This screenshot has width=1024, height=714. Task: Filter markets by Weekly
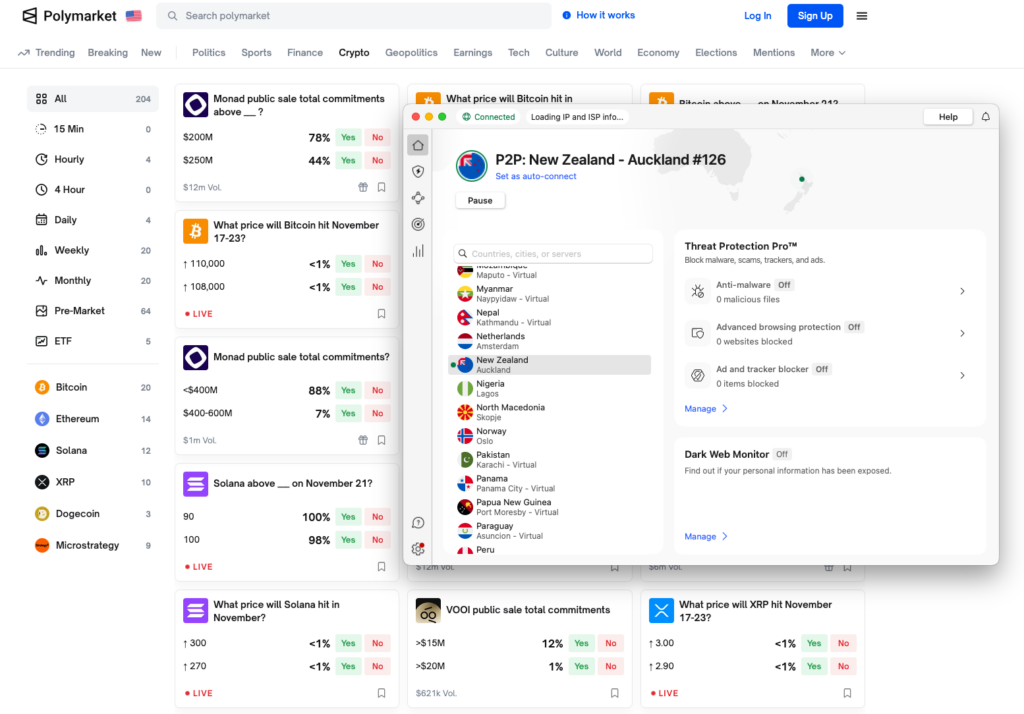point(93,250)
